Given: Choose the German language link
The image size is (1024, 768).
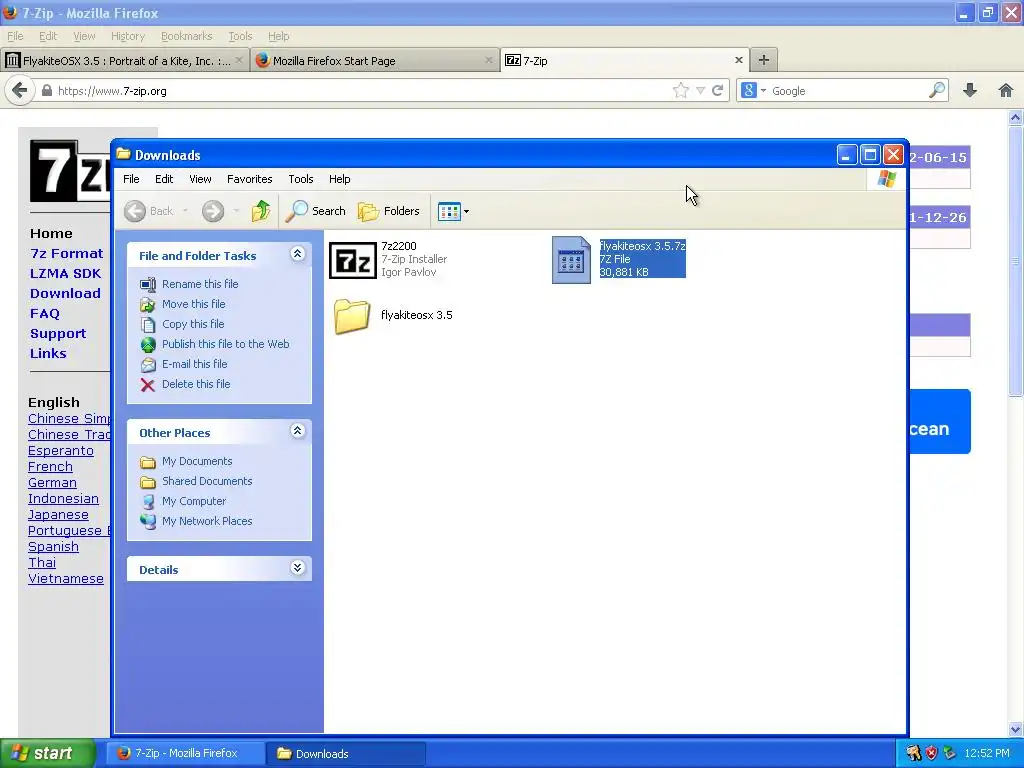Looking at the screenshot, I should tap(52, 483).
